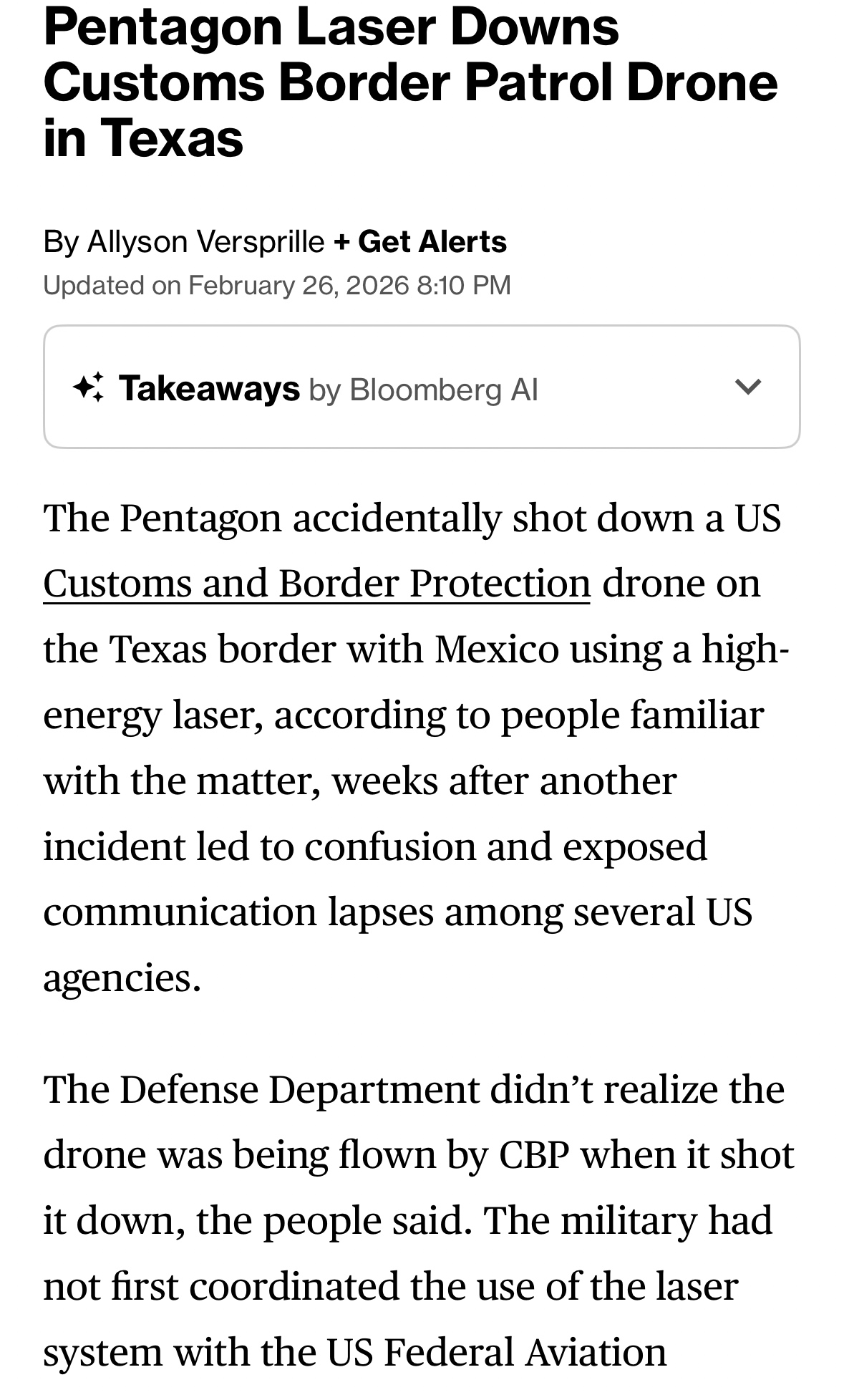Click the sparkle AI icon beside Takeaways
The height and width of the screenshot is (1400, 844).
pyautogui.click(x=89, y=387)
